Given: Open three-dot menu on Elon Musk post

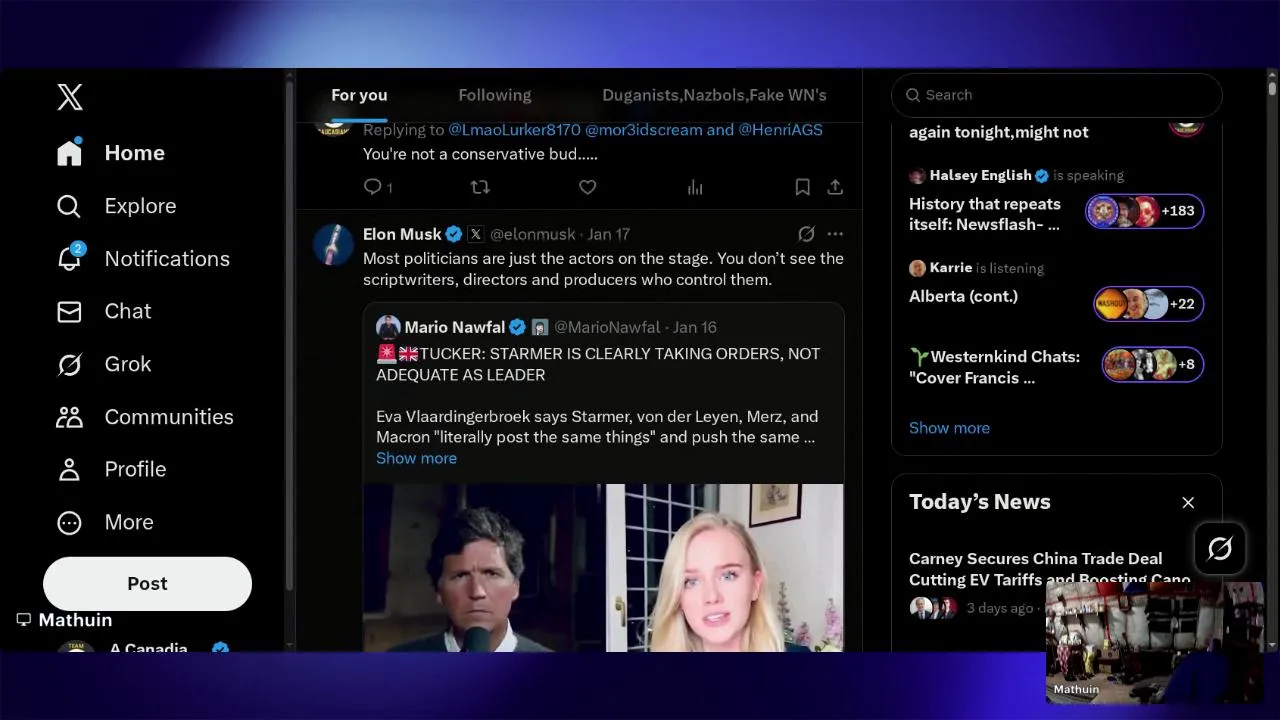Looking at the screenshot, I should (x=835, y=234).
